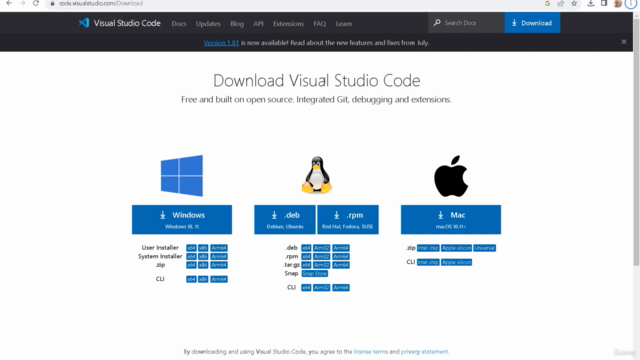Download Linux .tar.gz x64 archive
Viewport: 640px width, 360px height.
[x=306, y=265]
